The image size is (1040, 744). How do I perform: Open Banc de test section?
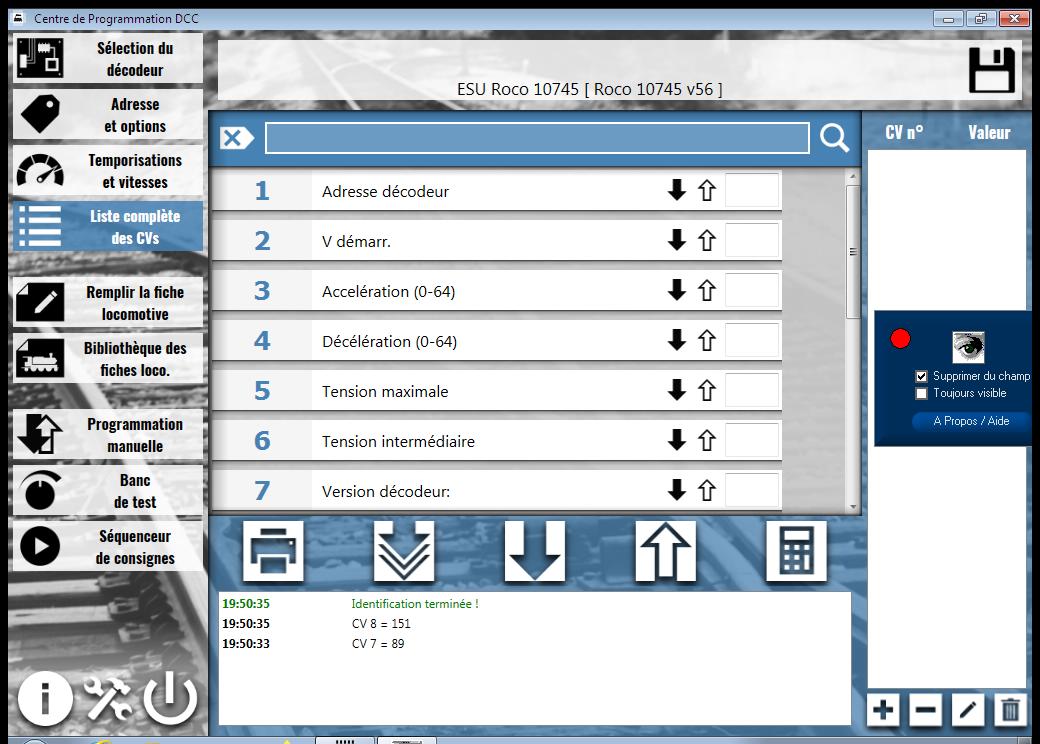click(108, 491)
